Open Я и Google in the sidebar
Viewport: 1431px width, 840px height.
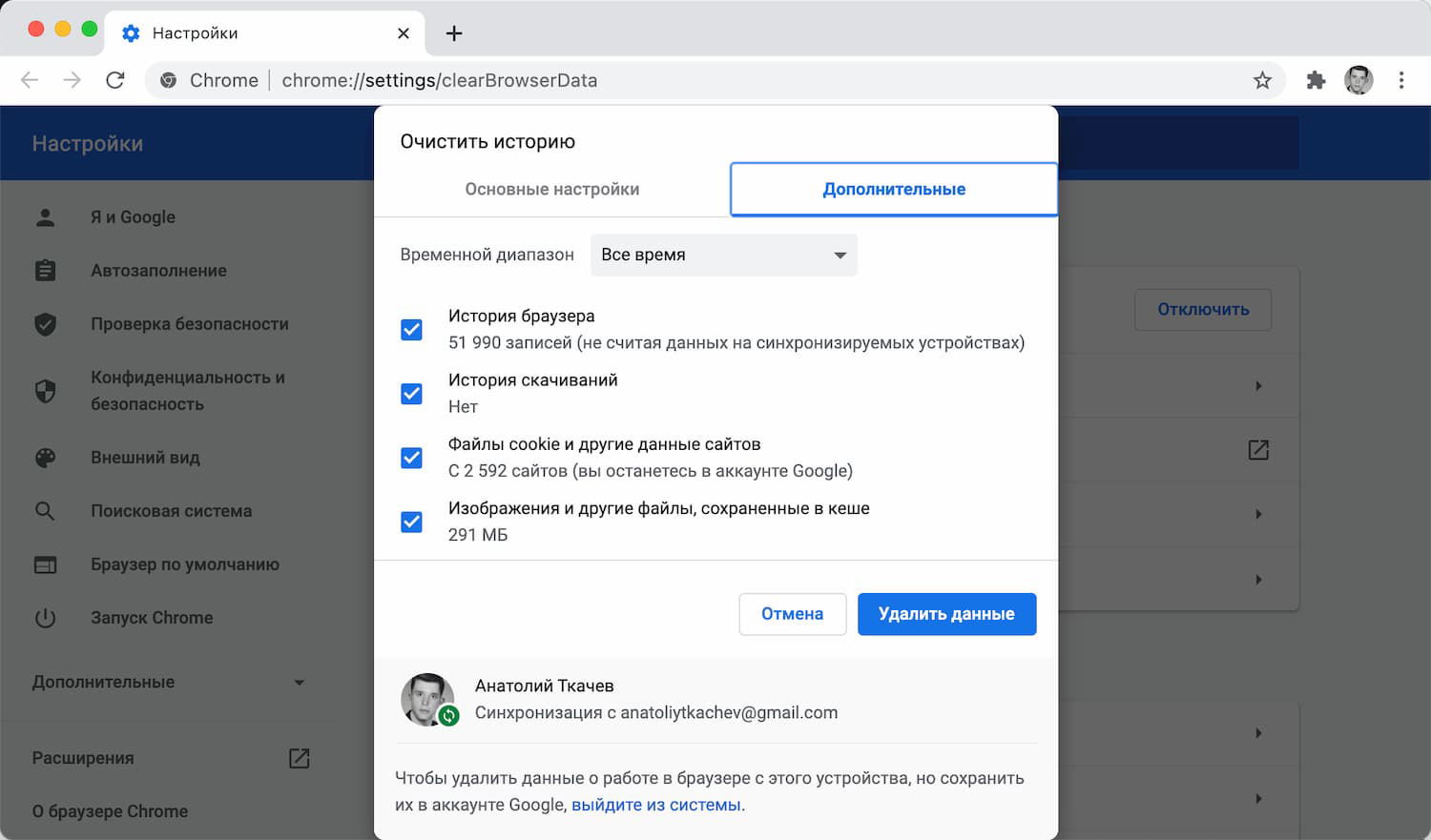click(x=133, y=217)
